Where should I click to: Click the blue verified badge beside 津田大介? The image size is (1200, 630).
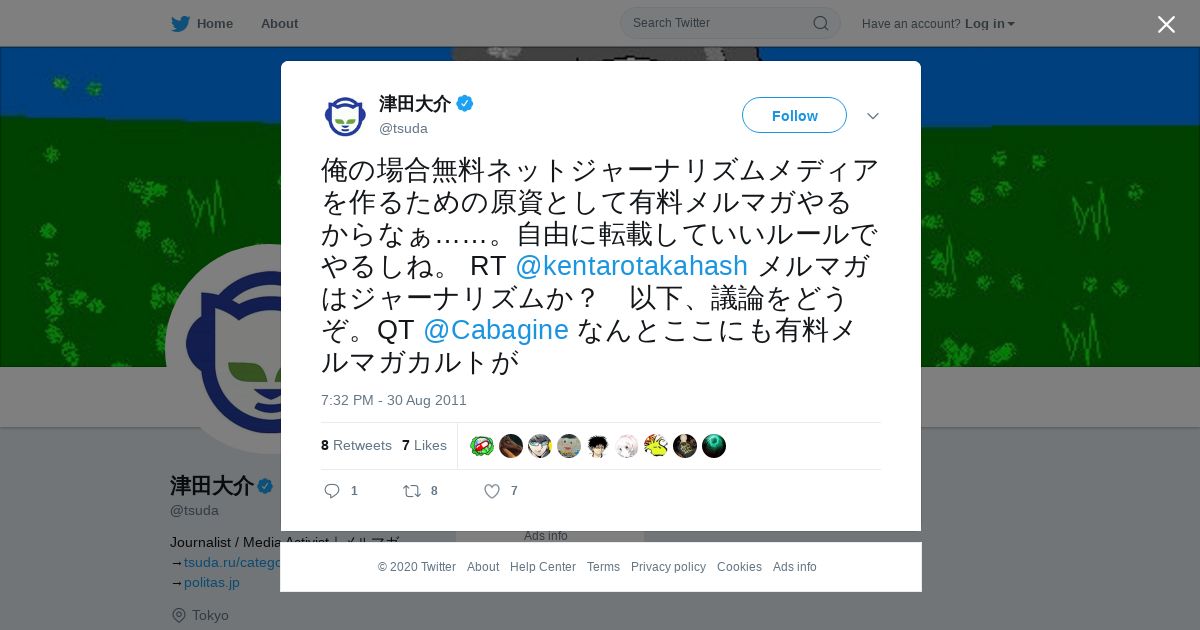[465, 103]
